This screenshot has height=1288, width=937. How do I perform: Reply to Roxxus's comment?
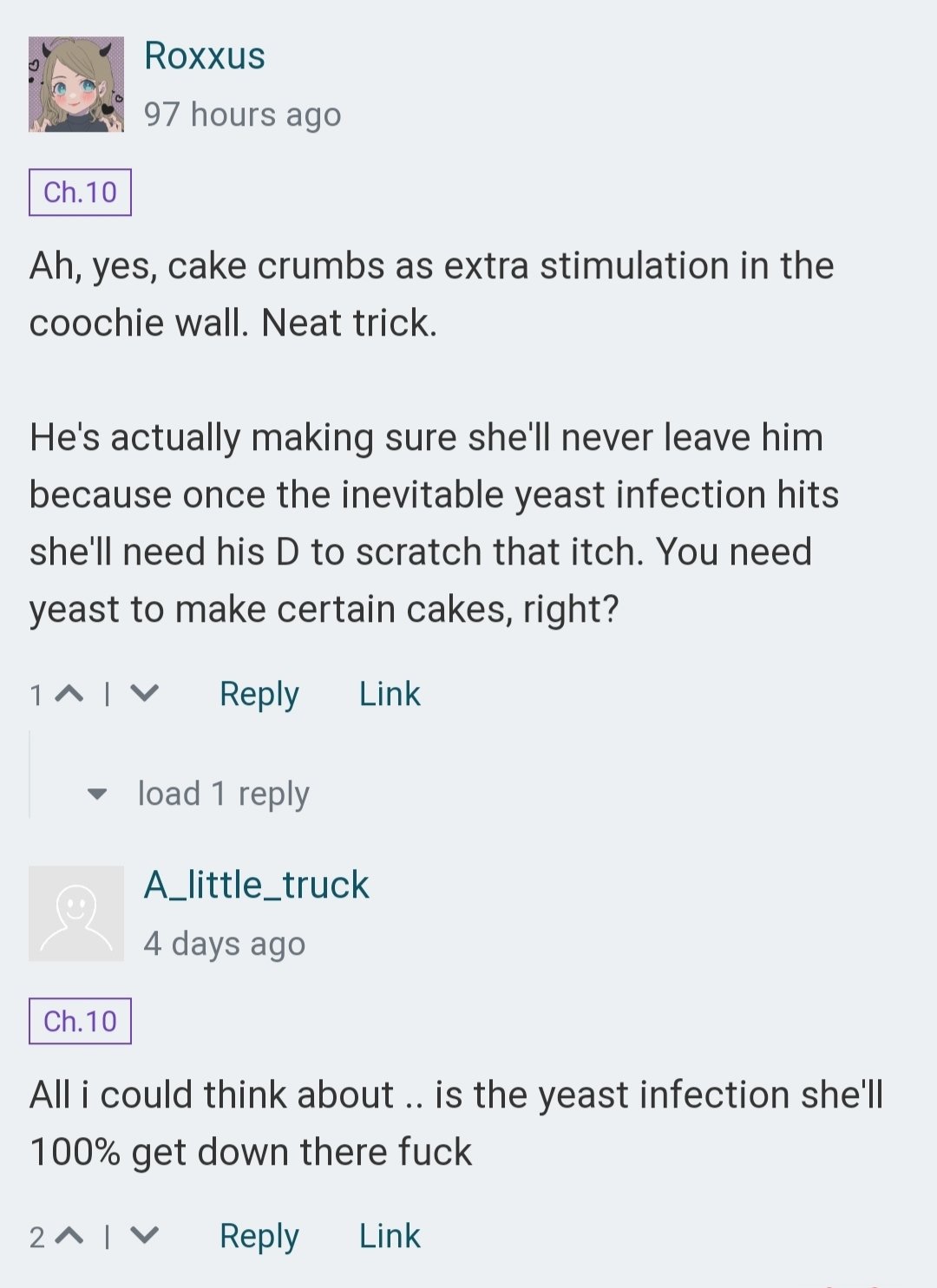coord(259,694)
